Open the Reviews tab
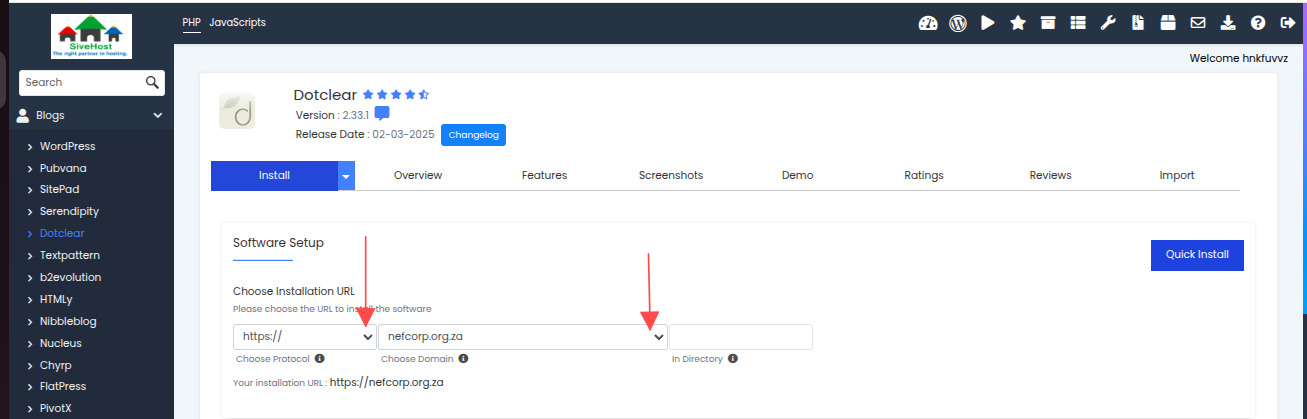This screenshot has height=419, width=1307. click(1050, 175)
